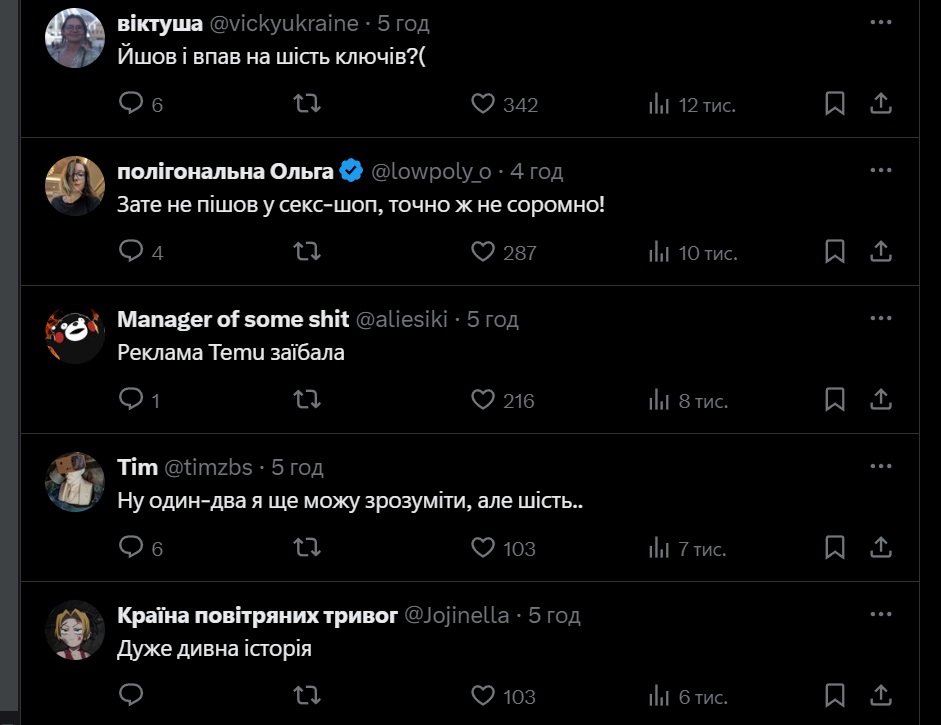
Task: Open the Manager of some shit avatar
Action: [76, 334]
